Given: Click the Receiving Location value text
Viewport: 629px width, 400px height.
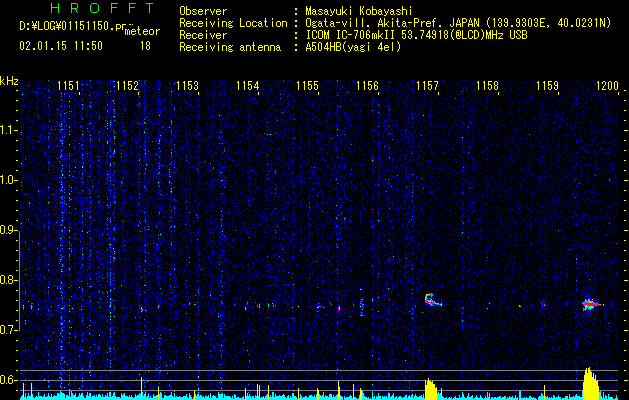Looking at the screenshot, I should click(x=458, y=24).
